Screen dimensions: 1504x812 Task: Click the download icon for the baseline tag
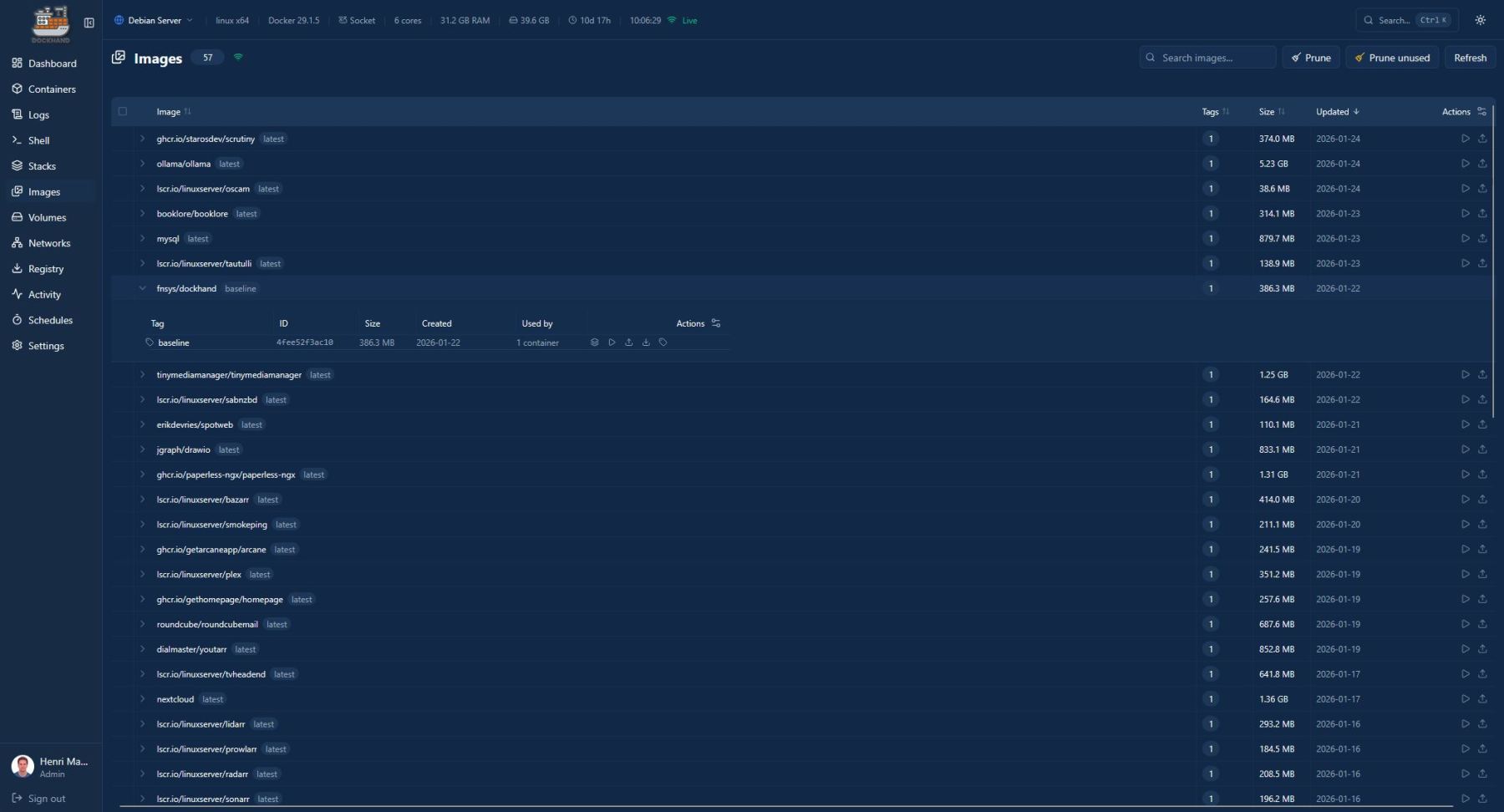click(646, 343)
